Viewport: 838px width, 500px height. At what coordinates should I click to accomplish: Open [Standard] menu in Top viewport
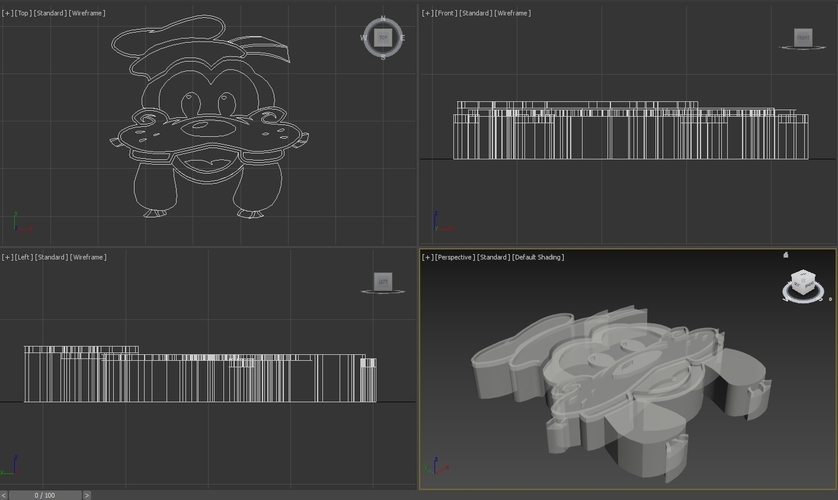[50, 13]
